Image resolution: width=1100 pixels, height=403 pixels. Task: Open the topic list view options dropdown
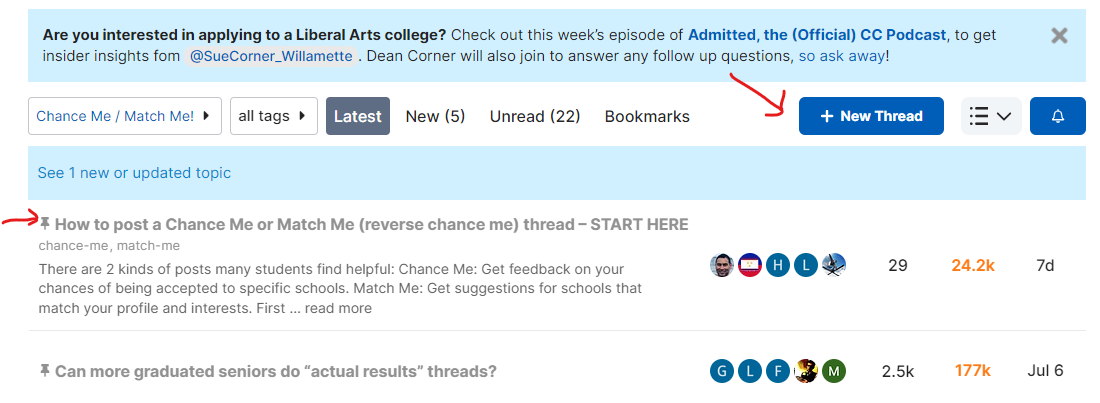(x=991, y=116)
